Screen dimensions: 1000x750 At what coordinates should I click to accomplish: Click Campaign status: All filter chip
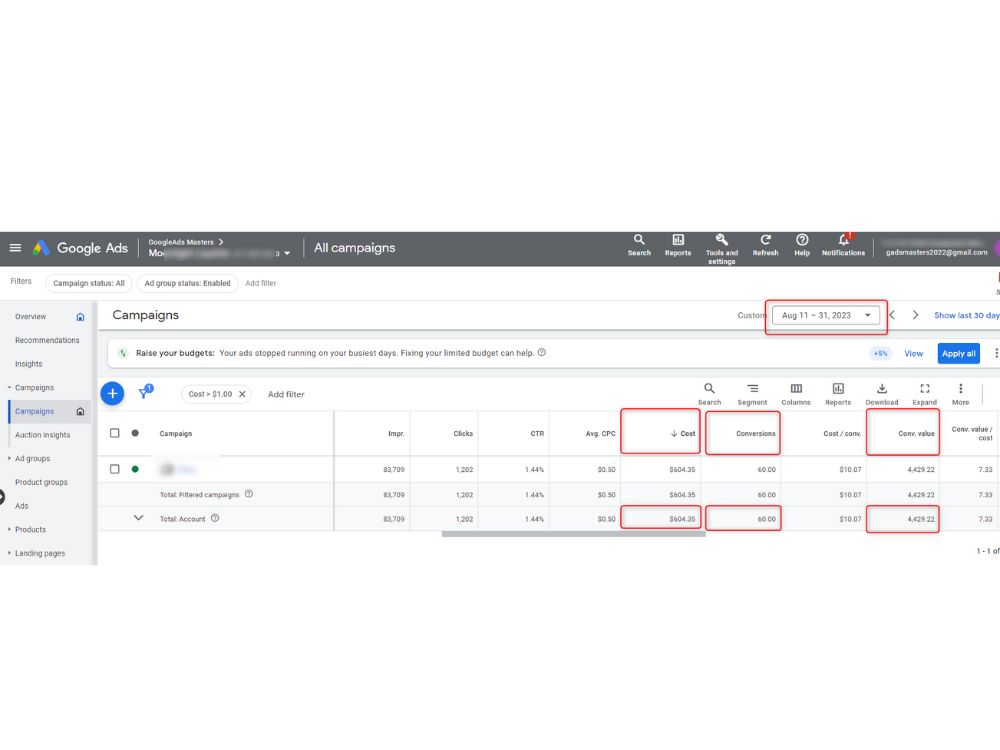point(89,283)
